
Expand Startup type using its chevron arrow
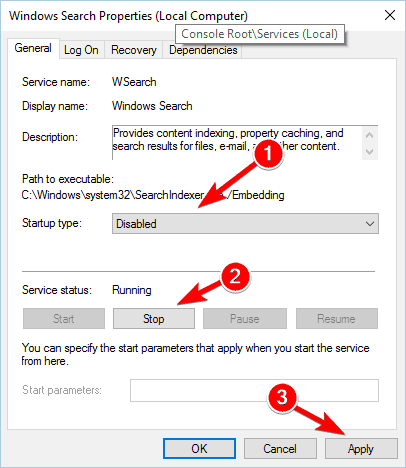coord(370,224)
